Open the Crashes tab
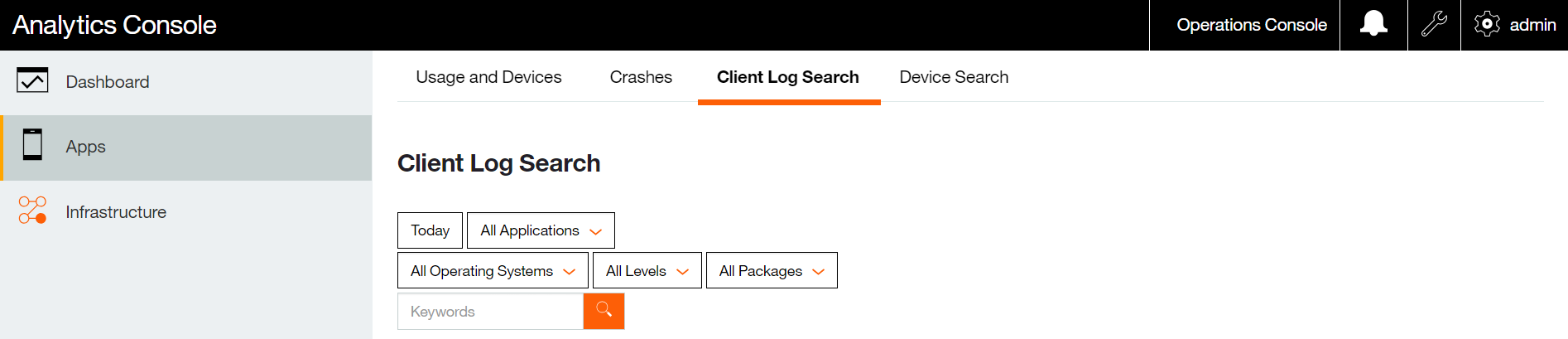Screen dimensions: 1568x339 click(641, 77)
